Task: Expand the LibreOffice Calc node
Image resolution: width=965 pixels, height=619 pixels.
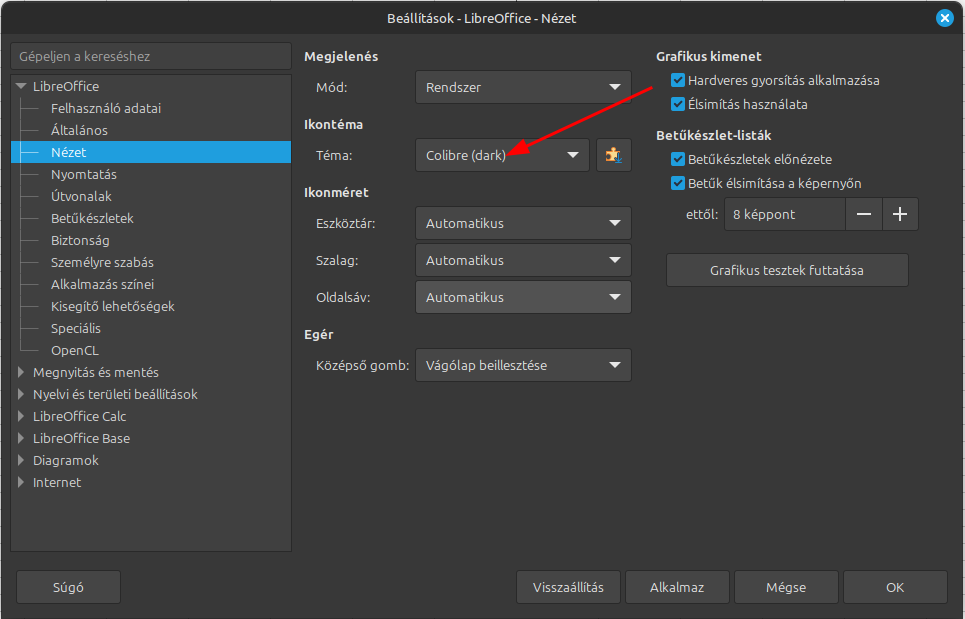Action: tap(21, 417)
